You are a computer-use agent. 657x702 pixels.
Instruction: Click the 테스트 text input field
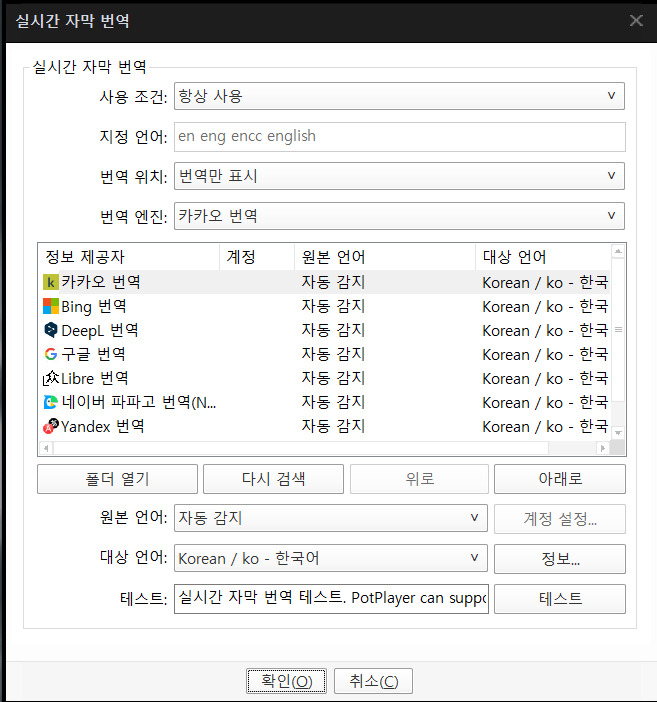(331, 599)
